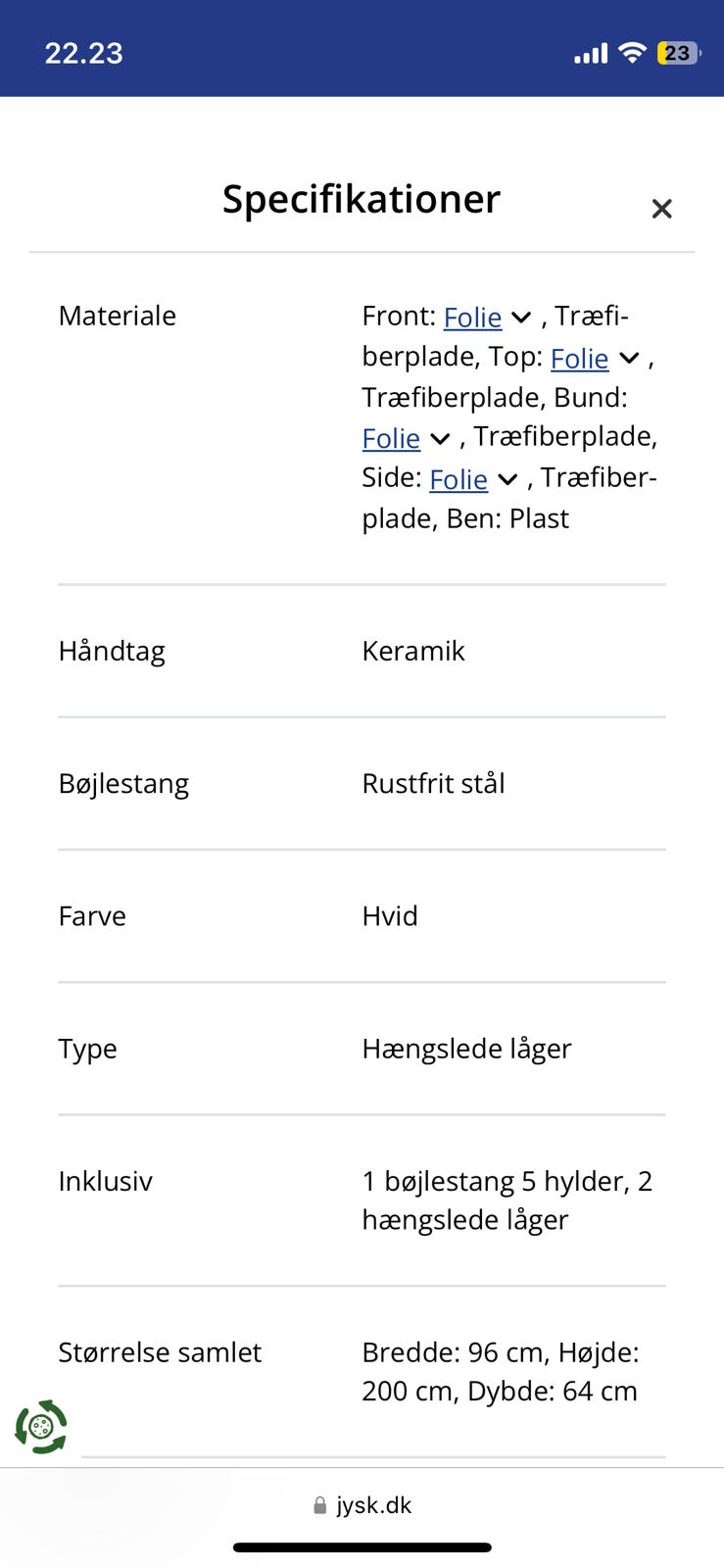
Task: Follow the Folie link for Side
Action: [459, 479]
